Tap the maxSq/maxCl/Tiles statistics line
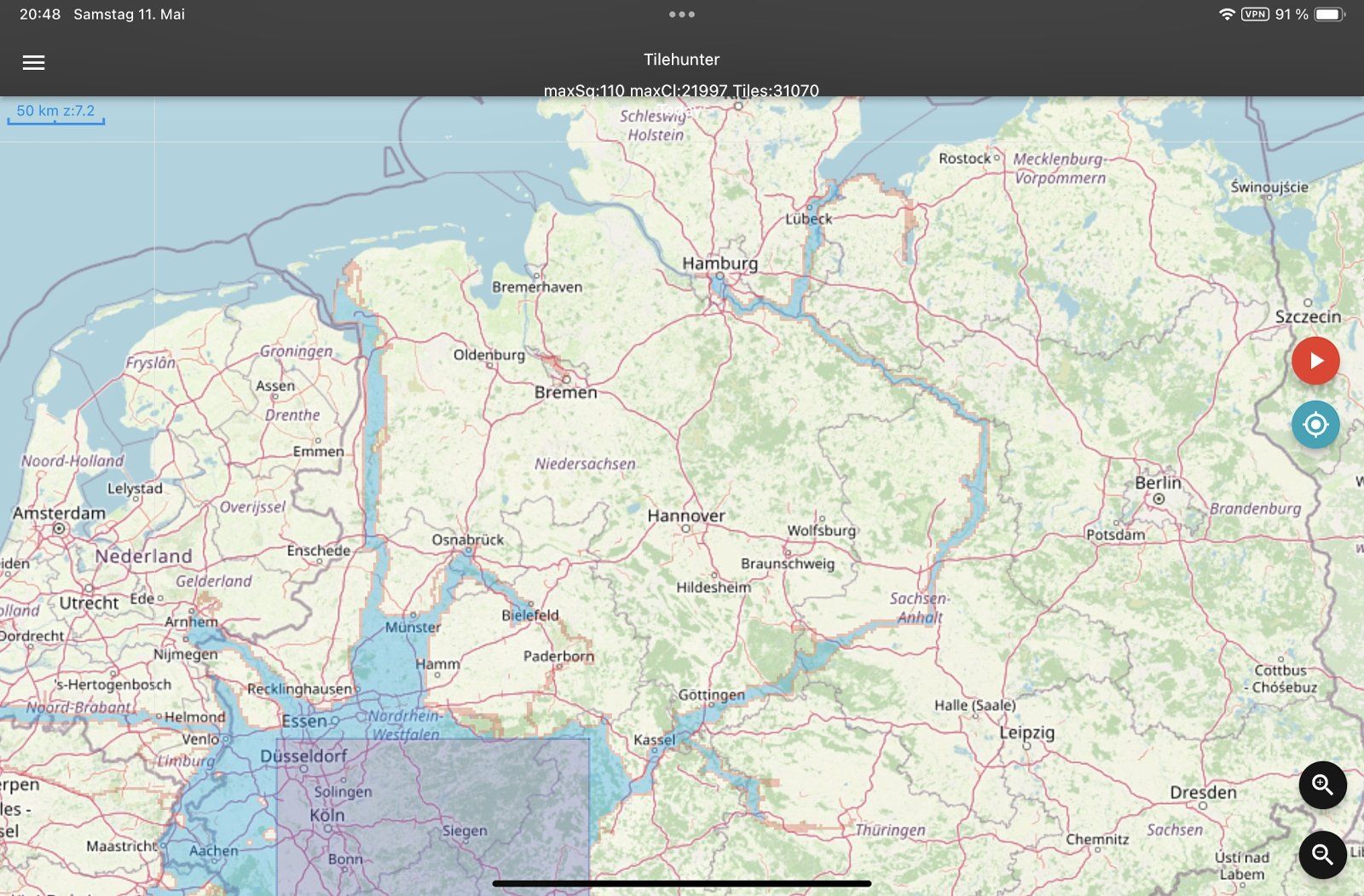 point(681,90)
